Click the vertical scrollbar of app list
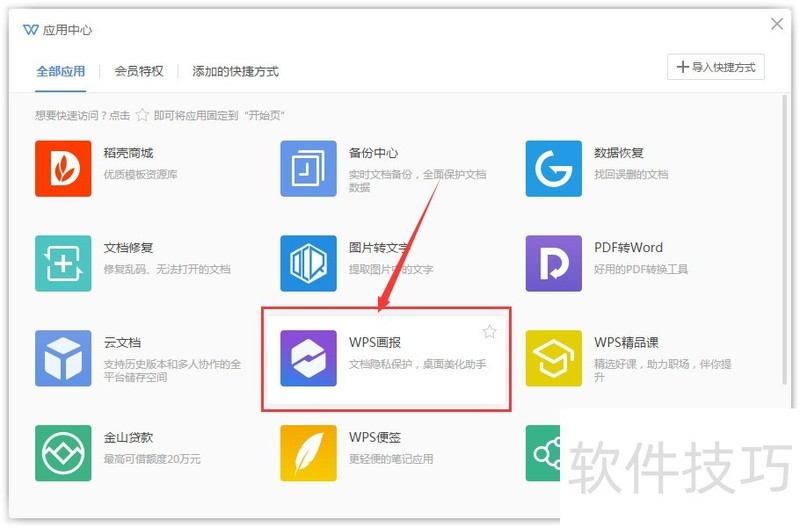800x527 pixels. point(785,240)
